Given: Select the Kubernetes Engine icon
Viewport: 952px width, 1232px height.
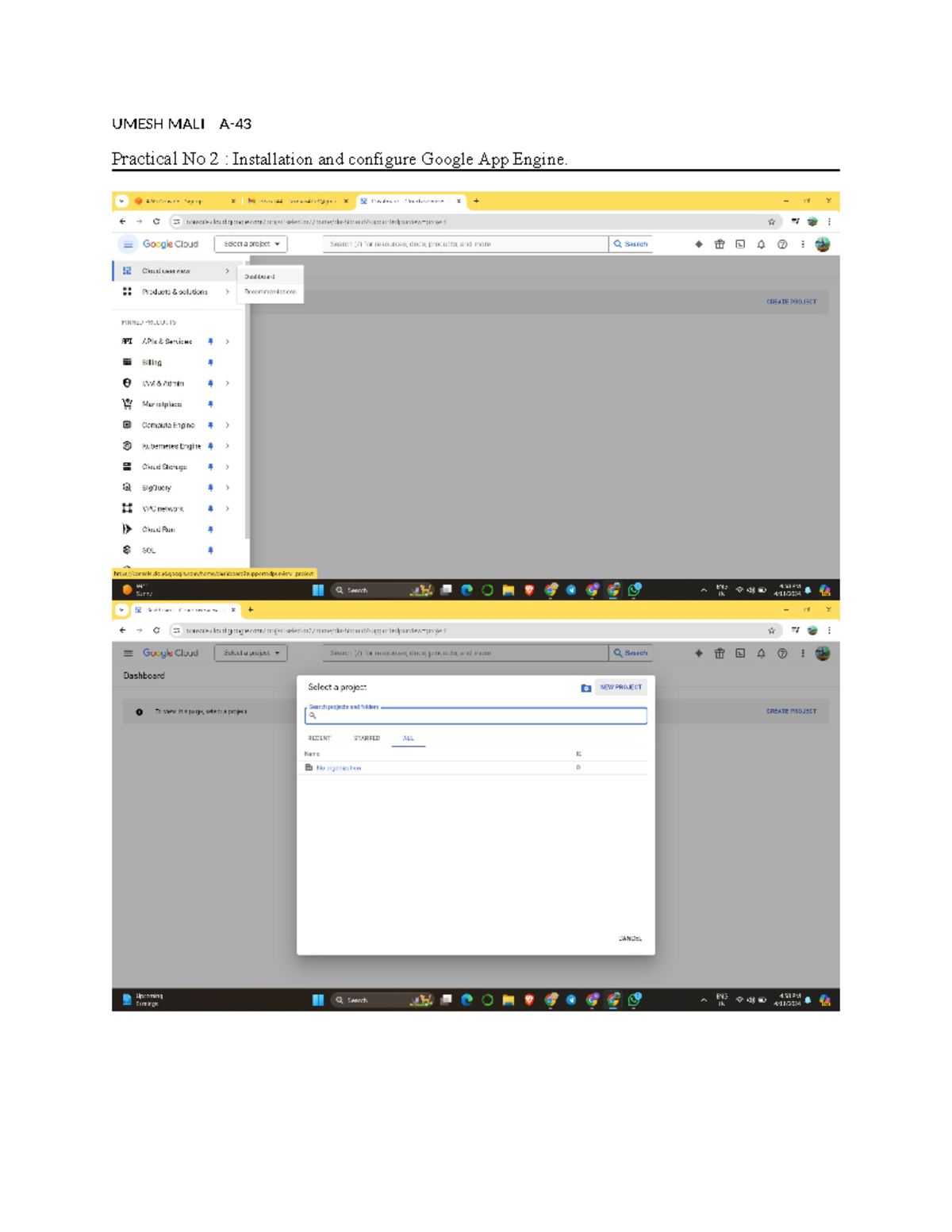Looking at the screenshot, I should click(127, 446).
